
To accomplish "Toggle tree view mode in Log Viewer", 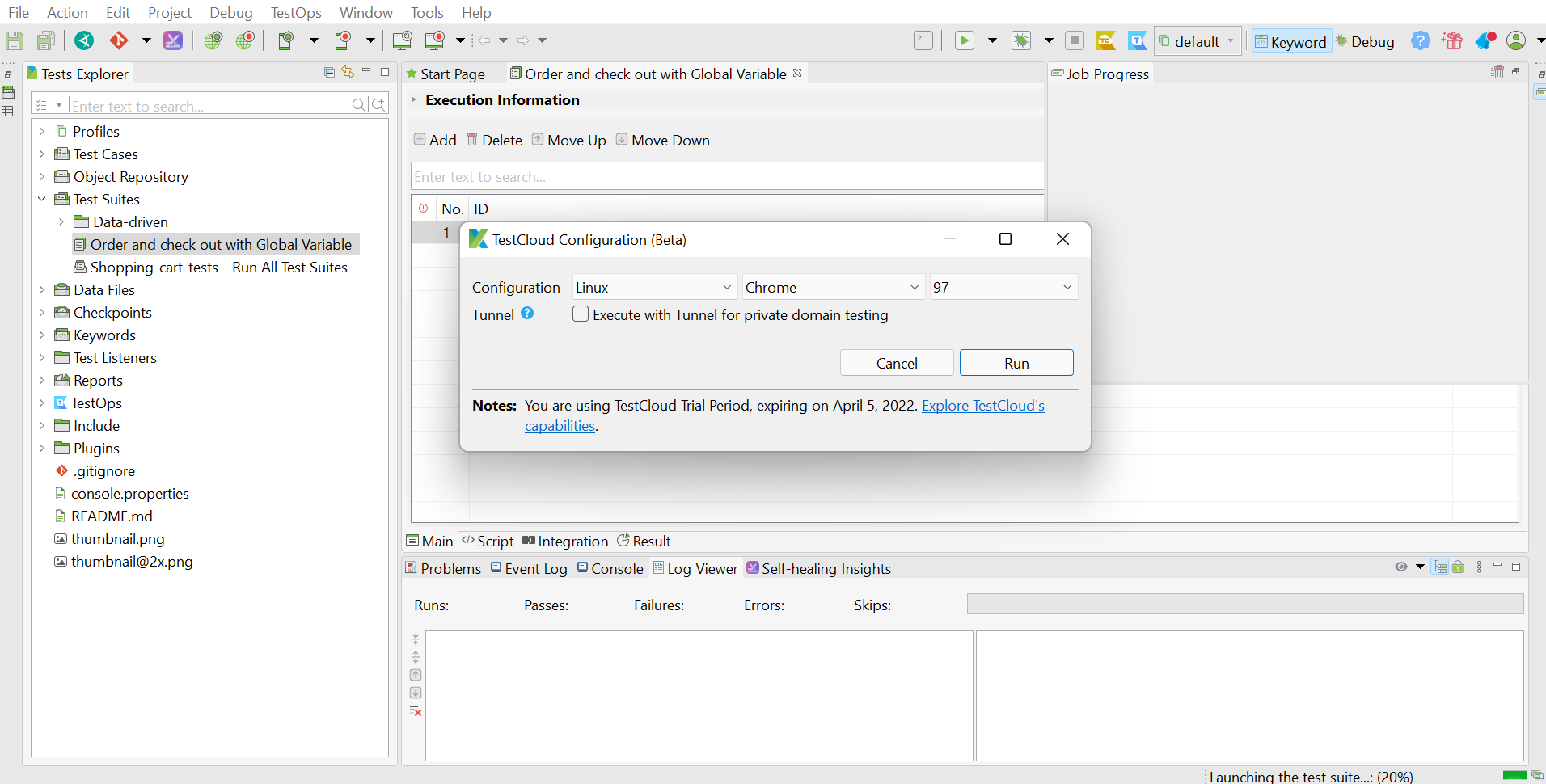I will pos(1440,567).
